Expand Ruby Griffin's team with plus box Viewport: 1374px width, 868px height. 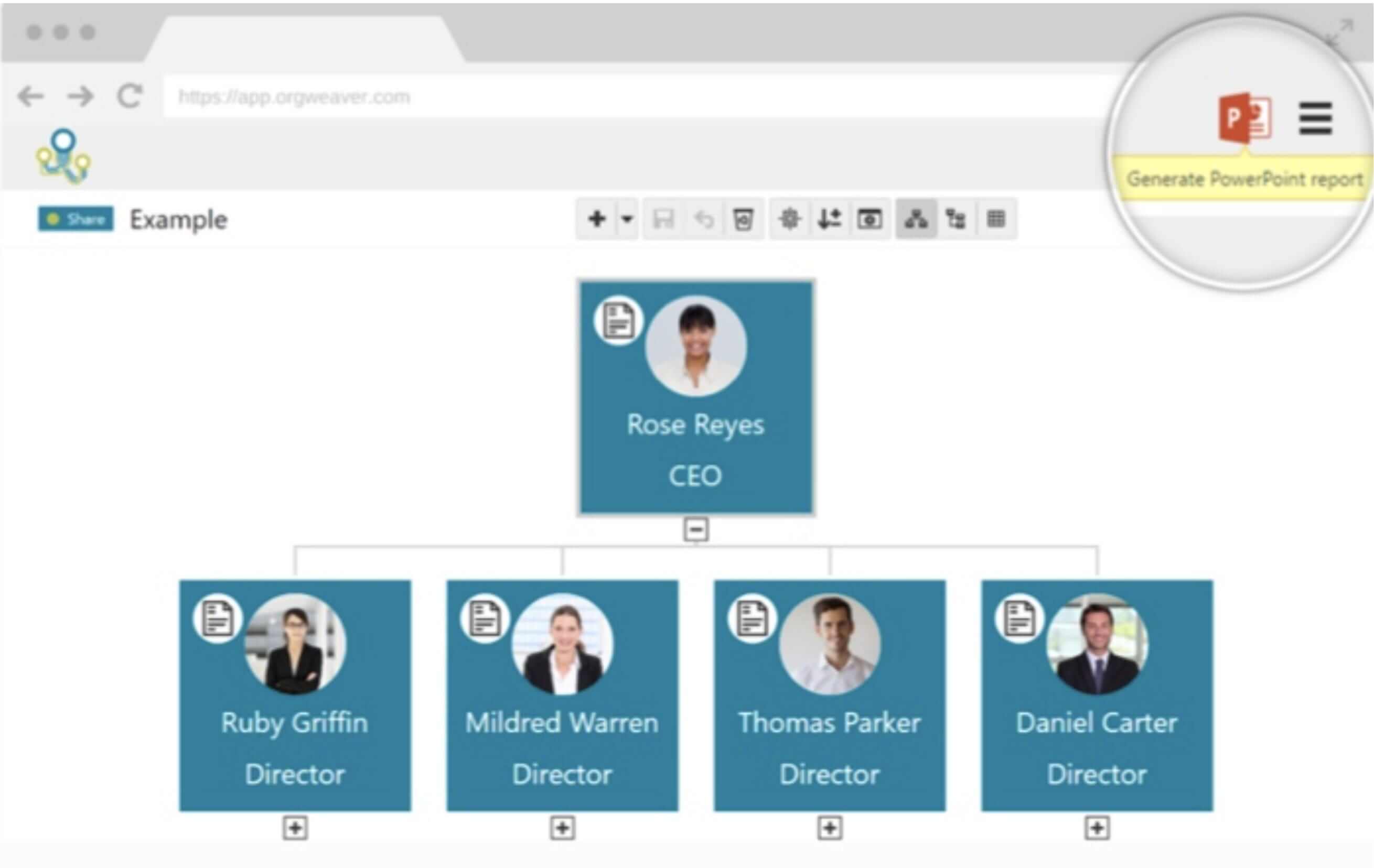(295, 828)
